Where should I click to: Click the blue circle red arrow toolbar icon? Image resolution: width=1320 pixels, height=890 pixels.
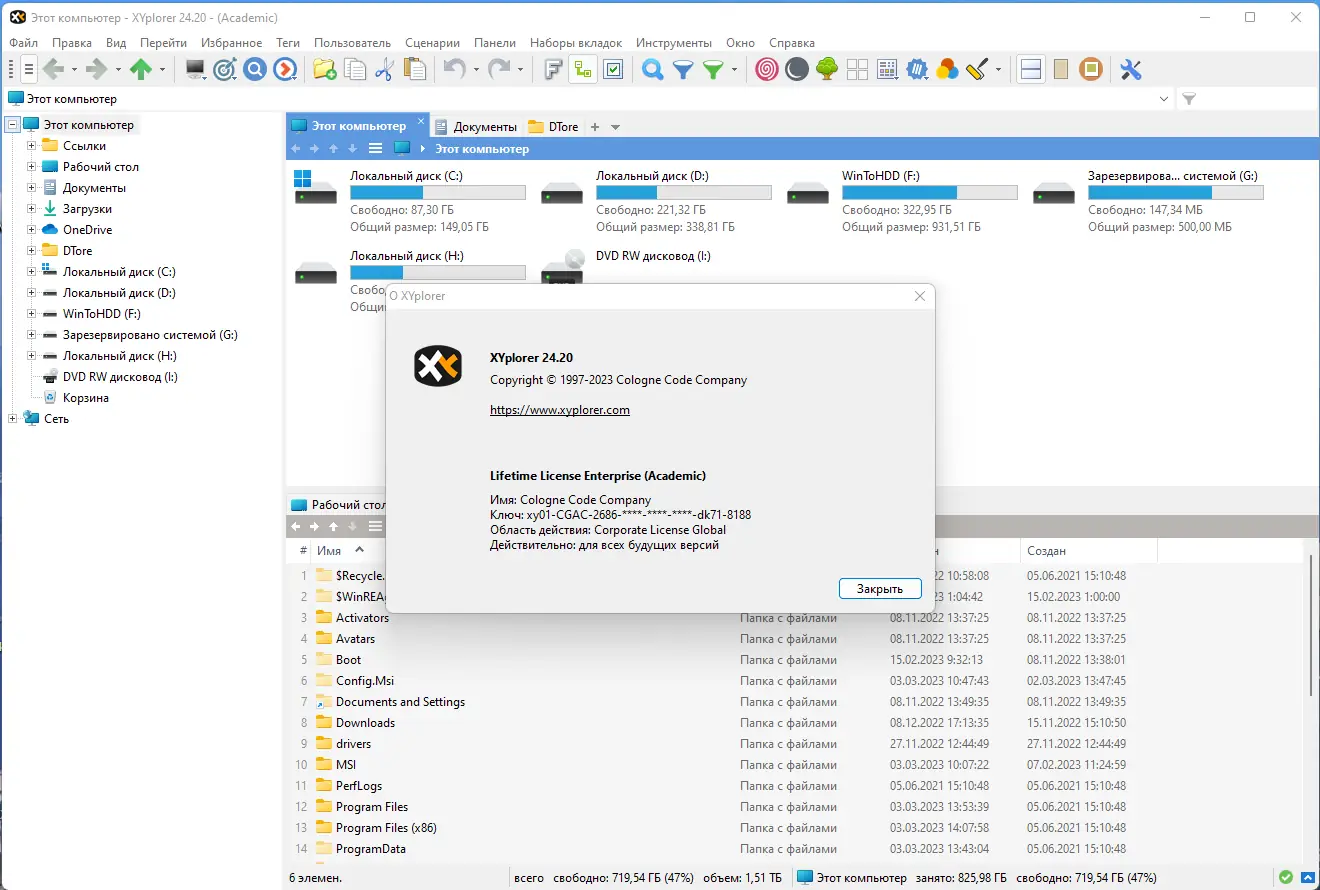285,69
